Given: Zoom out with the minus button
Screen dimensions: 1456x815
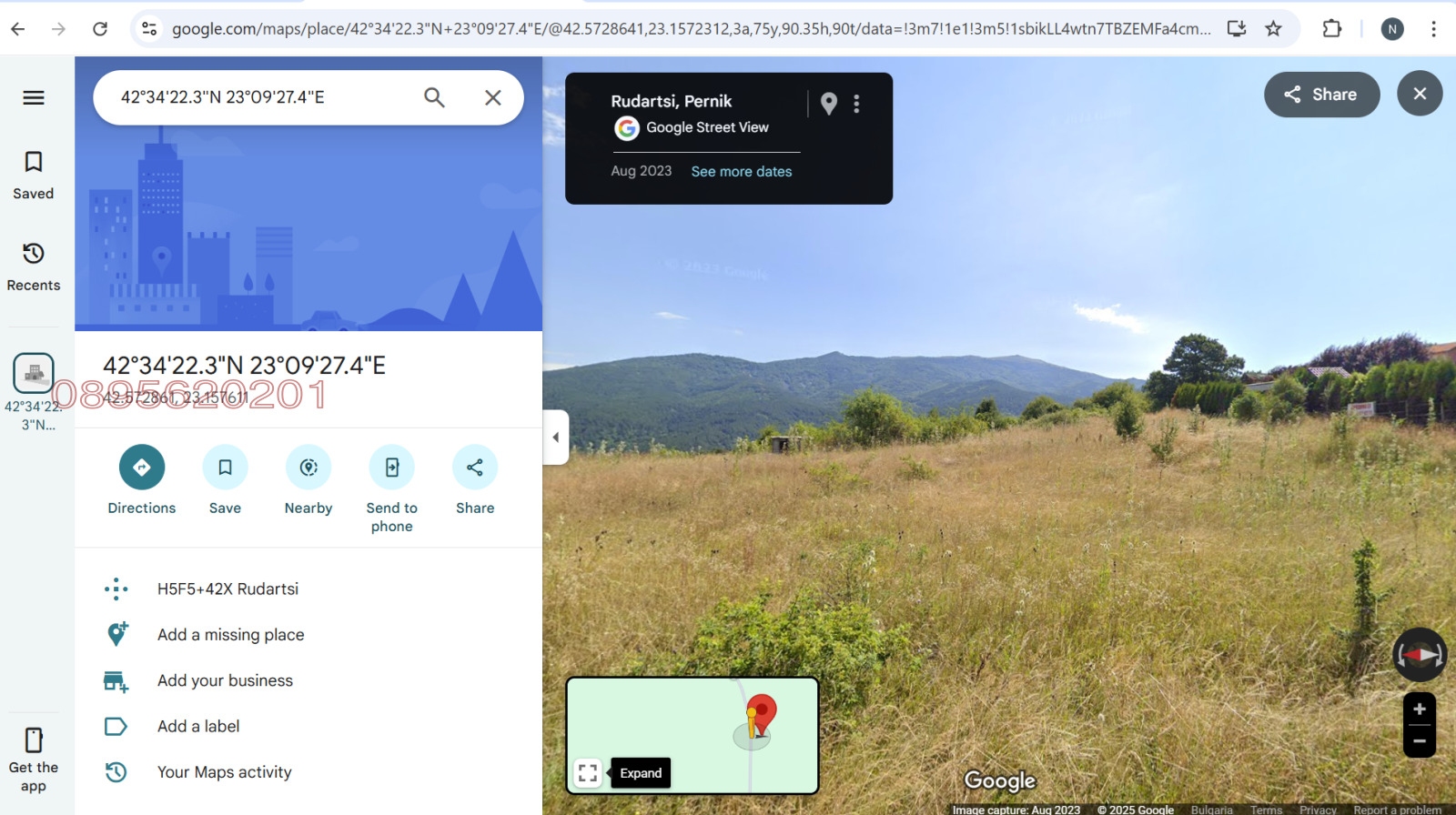Looking at the screenshot, I should coord(1419,741).
